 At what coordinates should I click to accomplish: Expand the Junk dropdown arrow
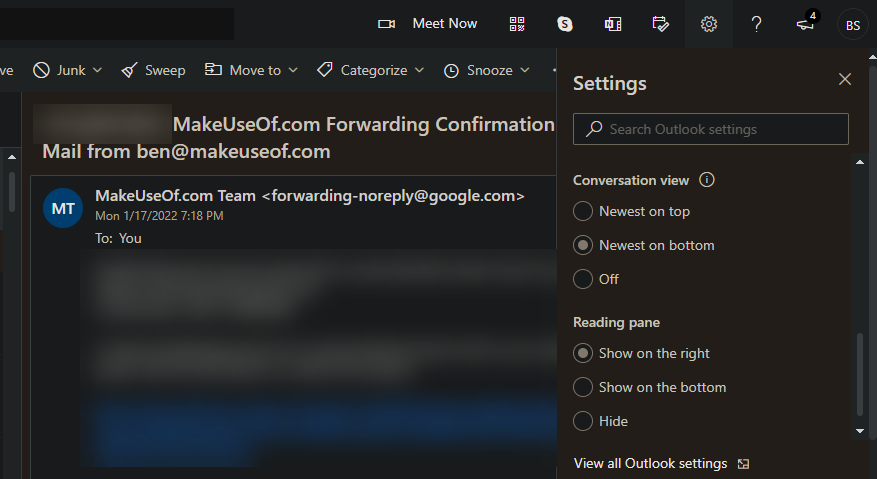(x=97, y=70)
